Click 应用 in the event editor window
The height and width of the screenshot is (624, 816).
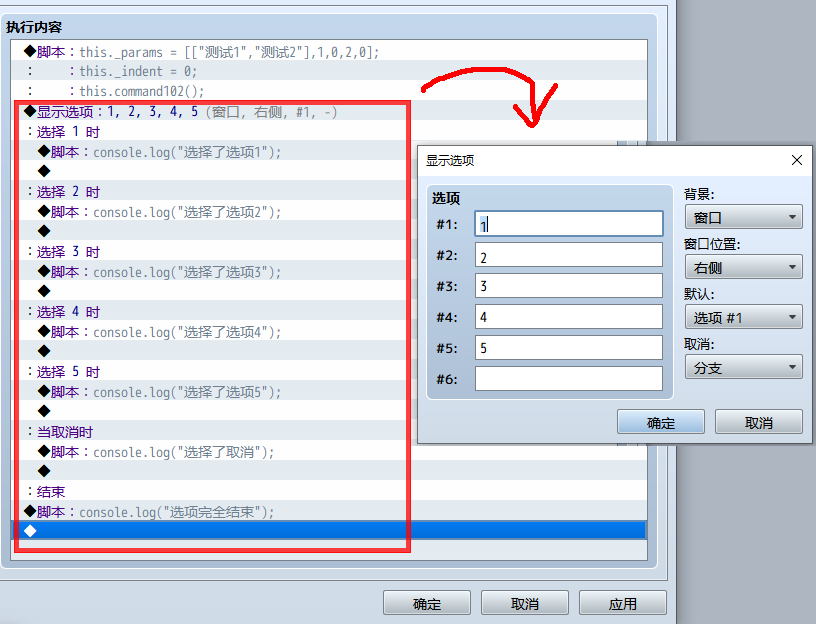623,603
